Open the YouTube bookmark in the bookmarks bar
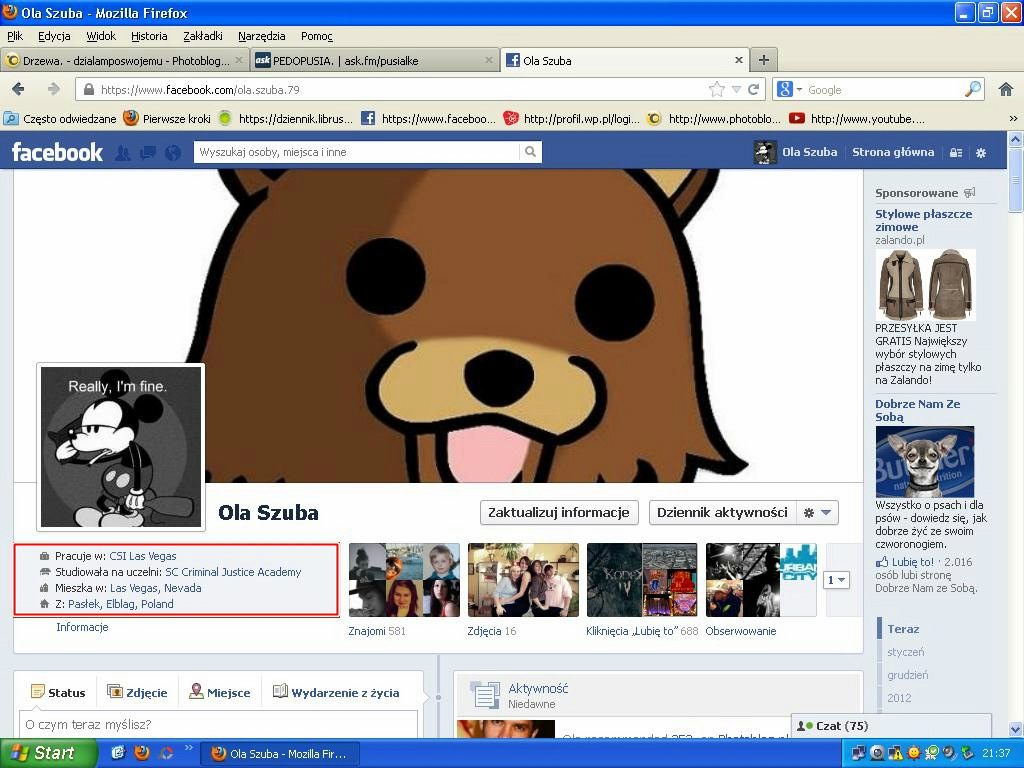The image size is (1024, 768). pos(857,119)
